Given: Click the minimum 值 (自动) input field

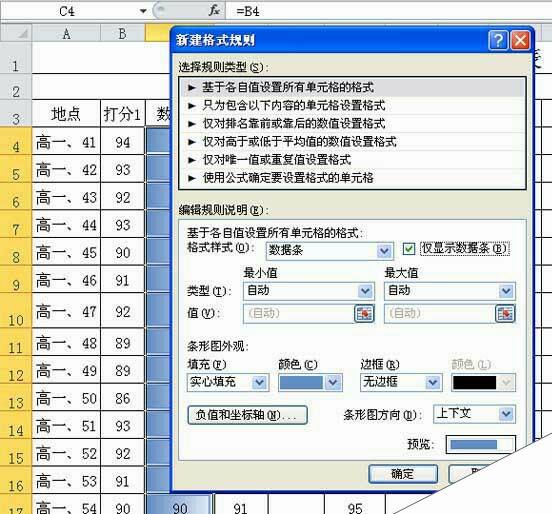Looking at the screenshot, I should click(x=299, y=313).
